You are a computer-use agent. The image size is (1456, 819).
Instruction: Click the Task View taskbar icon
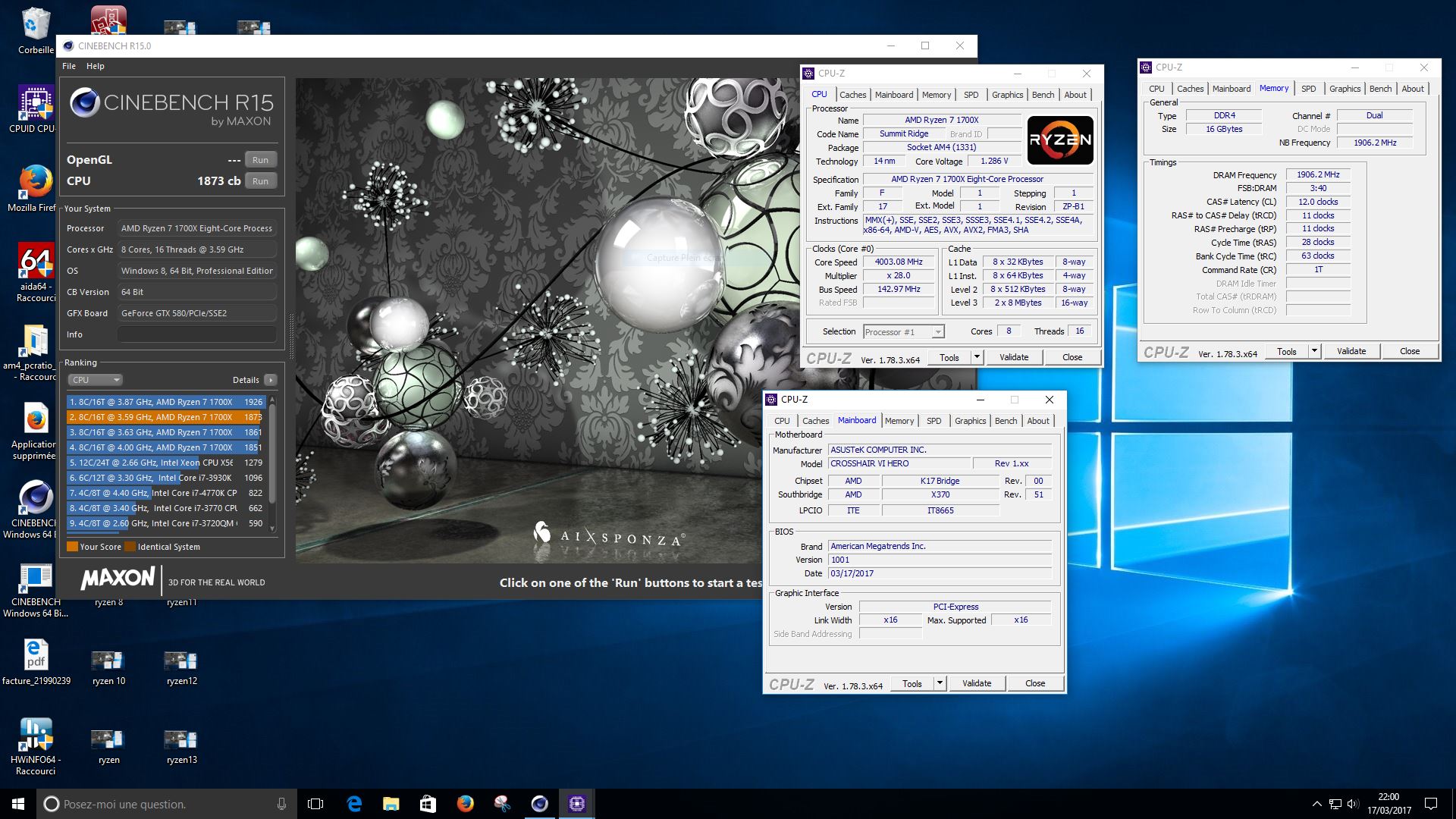[315, 804]
